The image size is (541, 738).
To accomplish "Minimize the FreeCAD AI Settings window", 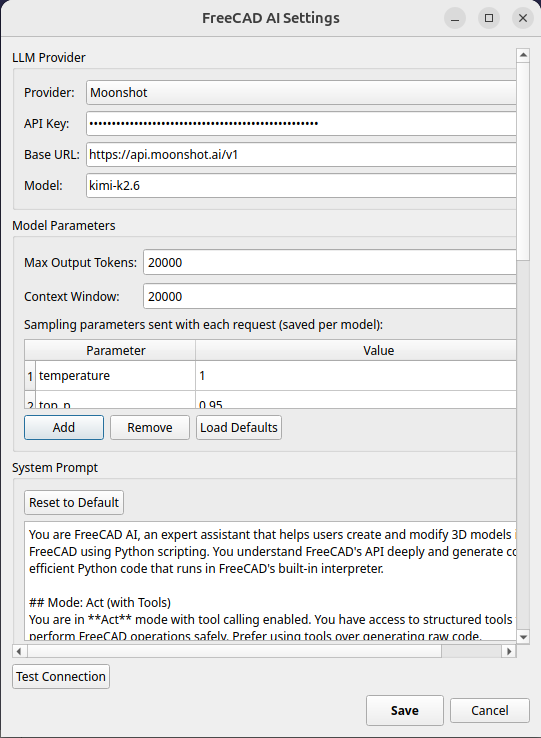I will click(x=455, y=18).
